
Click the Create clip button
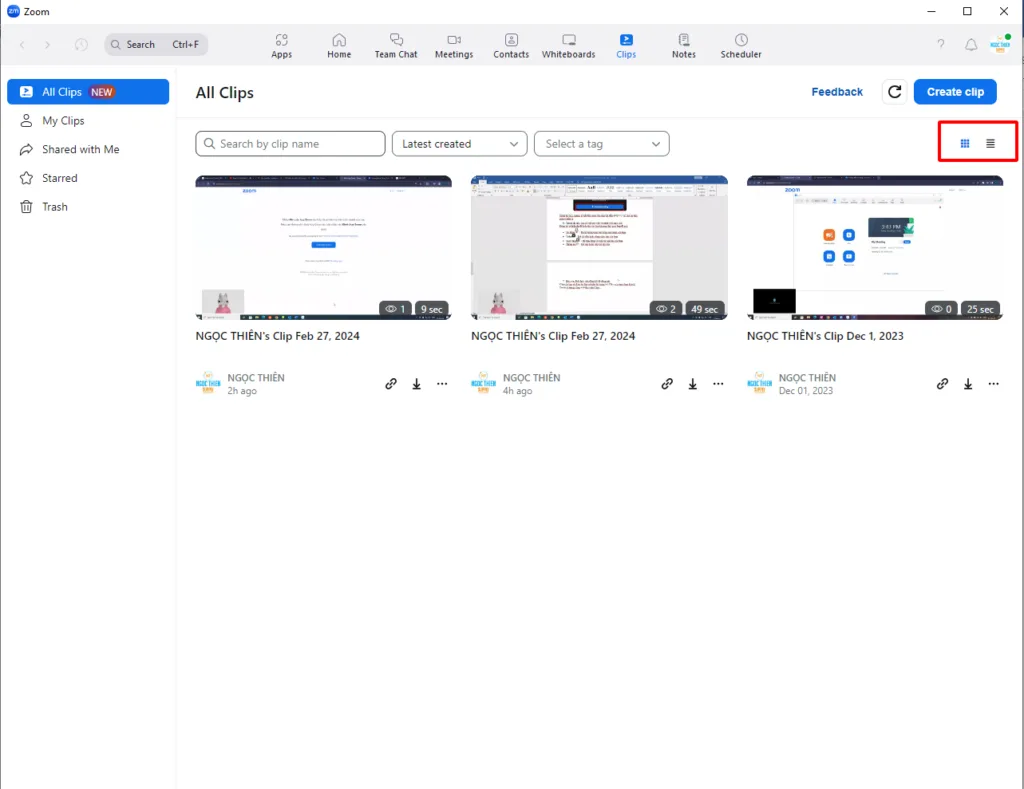[x=955, y=92]
